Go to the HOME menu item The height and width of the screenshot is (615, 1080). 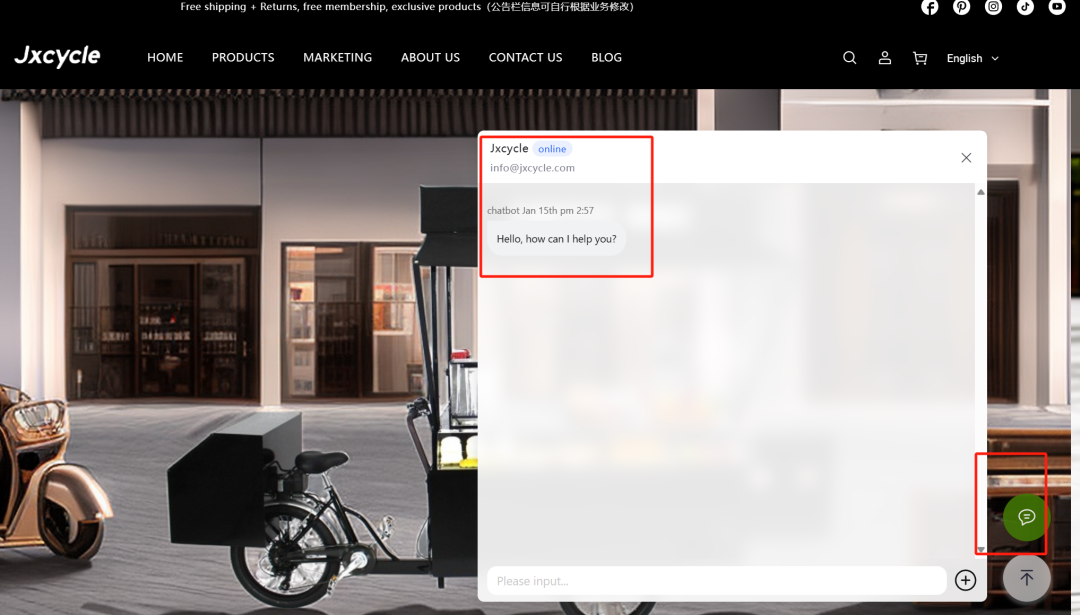coord(165,57)
